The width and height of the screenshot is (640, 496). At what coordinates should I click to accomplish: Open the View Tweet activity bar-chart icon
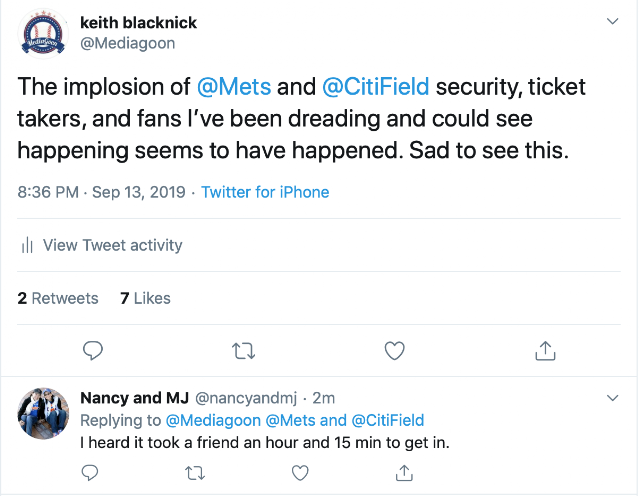(27, 245)
